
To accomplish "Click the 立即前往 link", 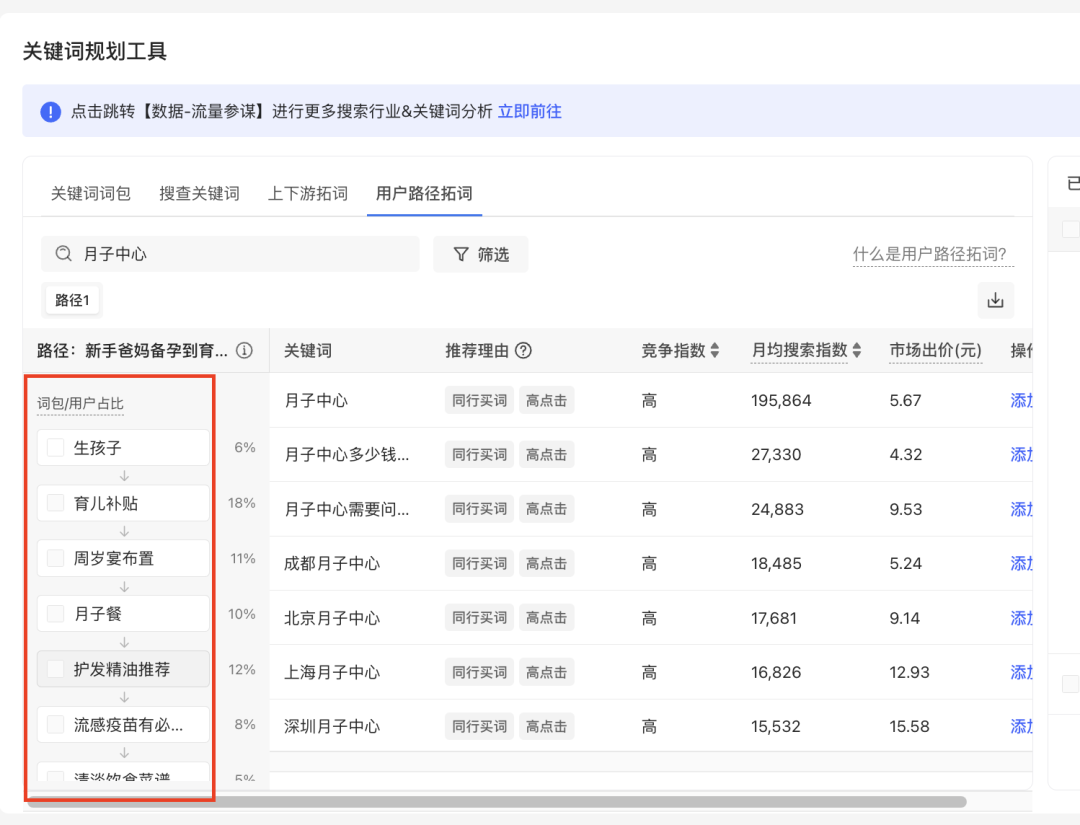I will [530, 112].
